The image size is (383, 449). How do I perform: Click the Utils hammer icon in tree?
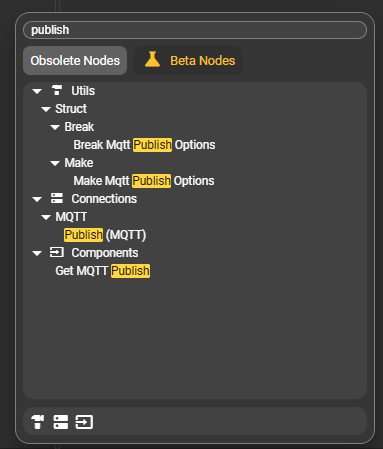57,90
